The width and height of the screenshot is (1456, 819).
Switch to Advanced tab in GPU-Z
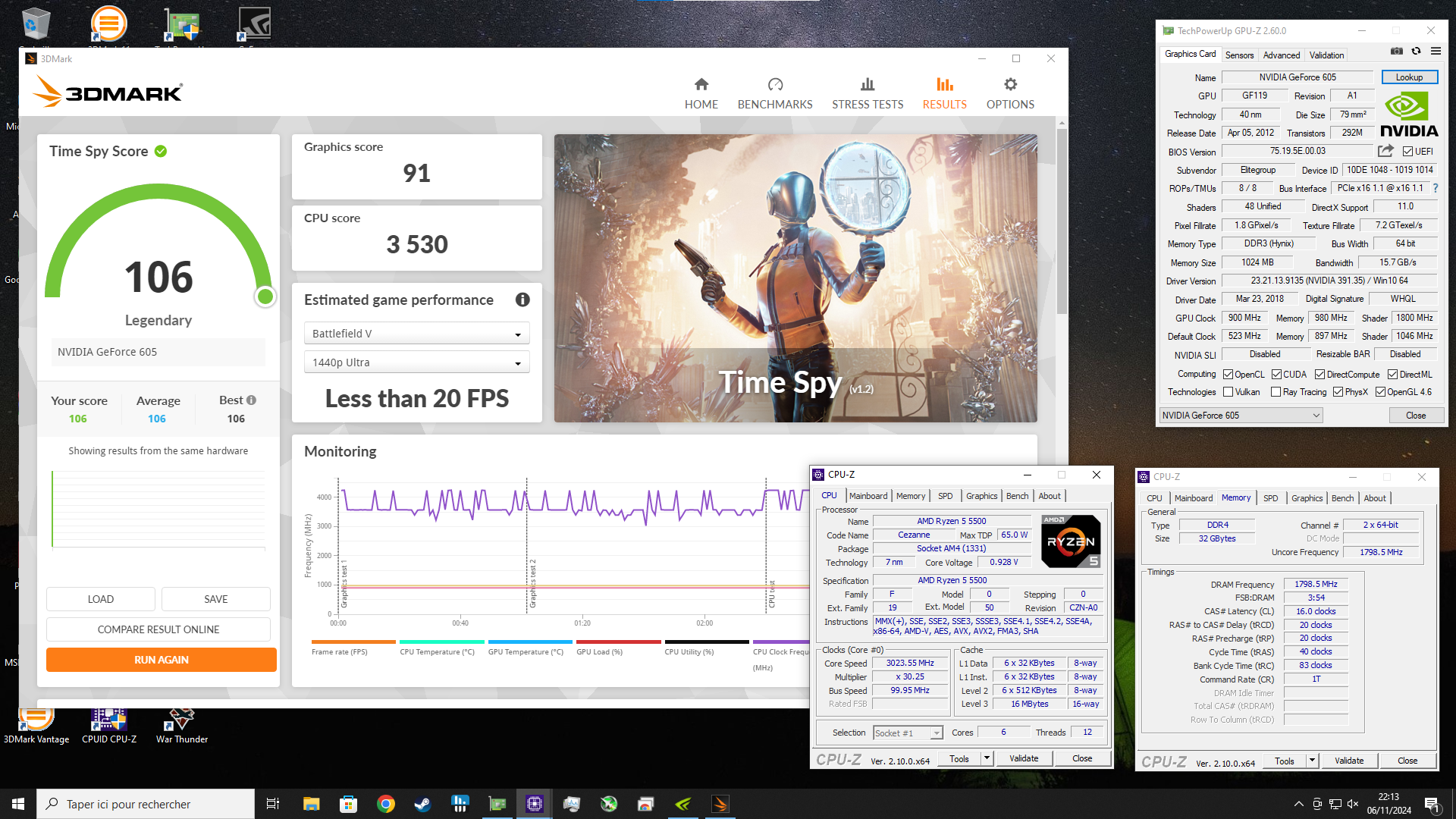(x=1281, y=55)
